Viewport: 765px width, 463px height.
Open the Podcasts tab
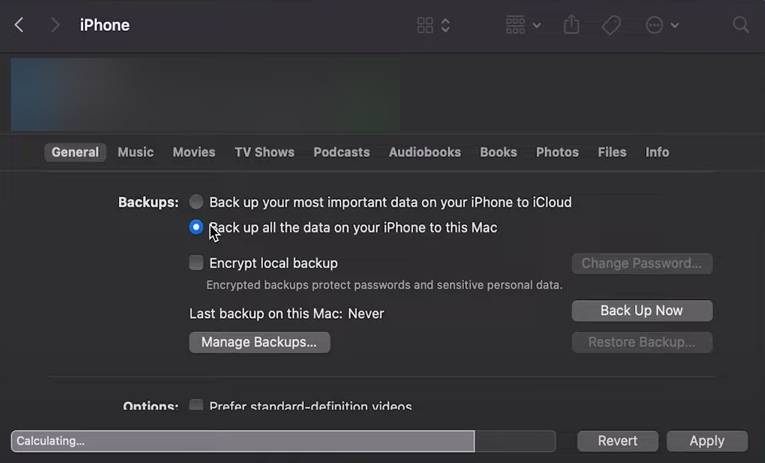pos(341,152)
